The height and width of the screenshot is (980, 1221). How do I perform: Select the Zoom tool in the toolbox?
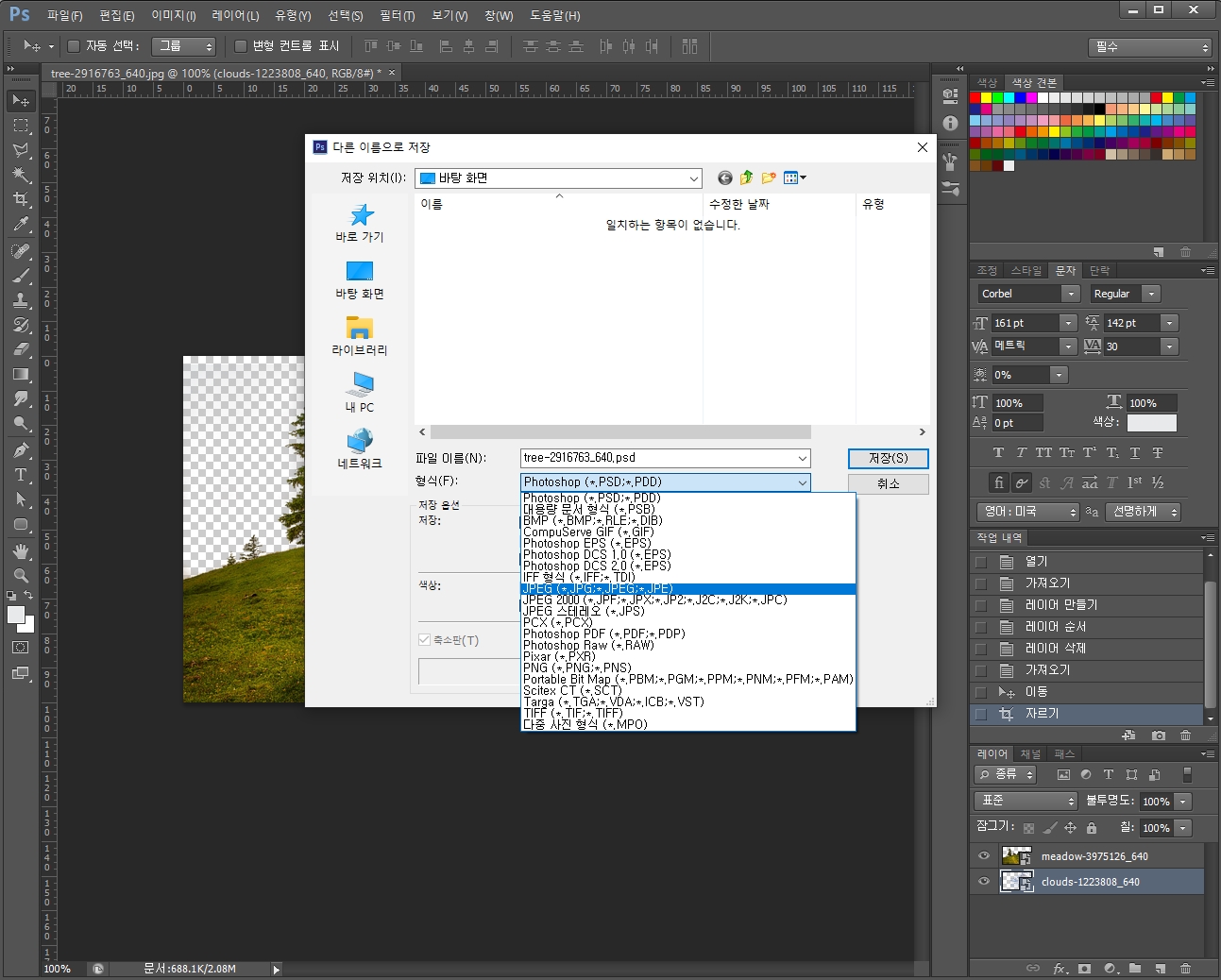coord(21,576)
